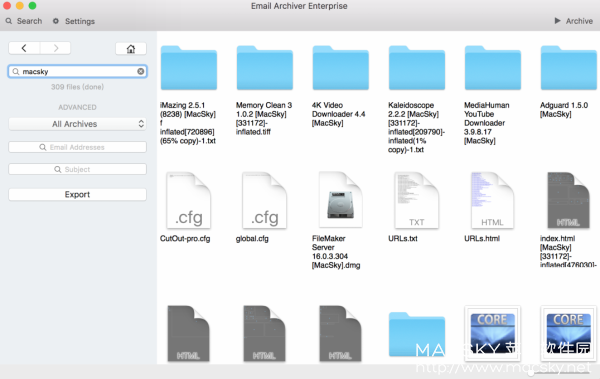The height and width of the screenshot is (379, 600).
Task: Click the 'Adguard 1.5.0 [MacSky]' label
Action: coord(564,109)
